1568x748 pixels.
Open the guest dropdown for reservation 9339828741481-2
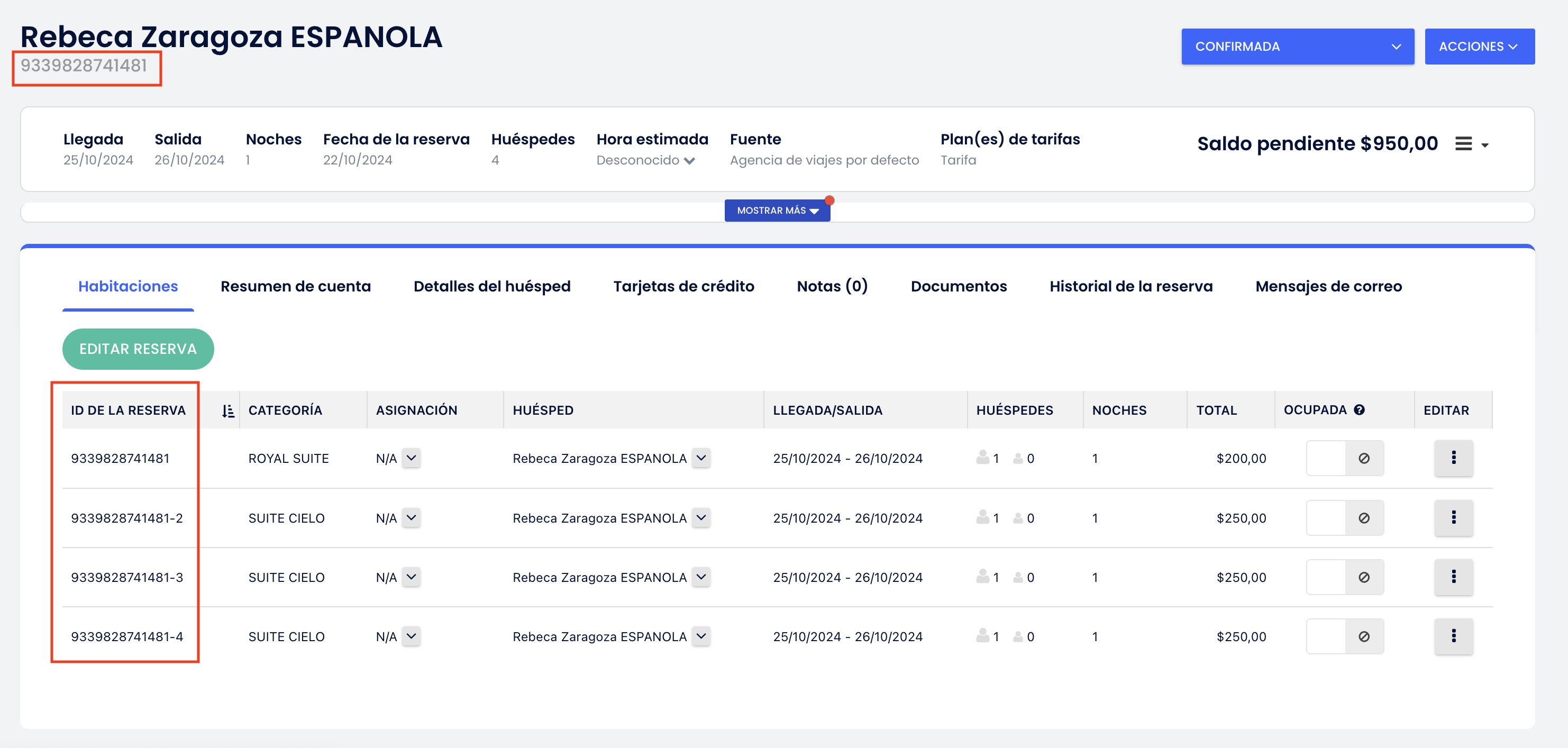[701, 517]
